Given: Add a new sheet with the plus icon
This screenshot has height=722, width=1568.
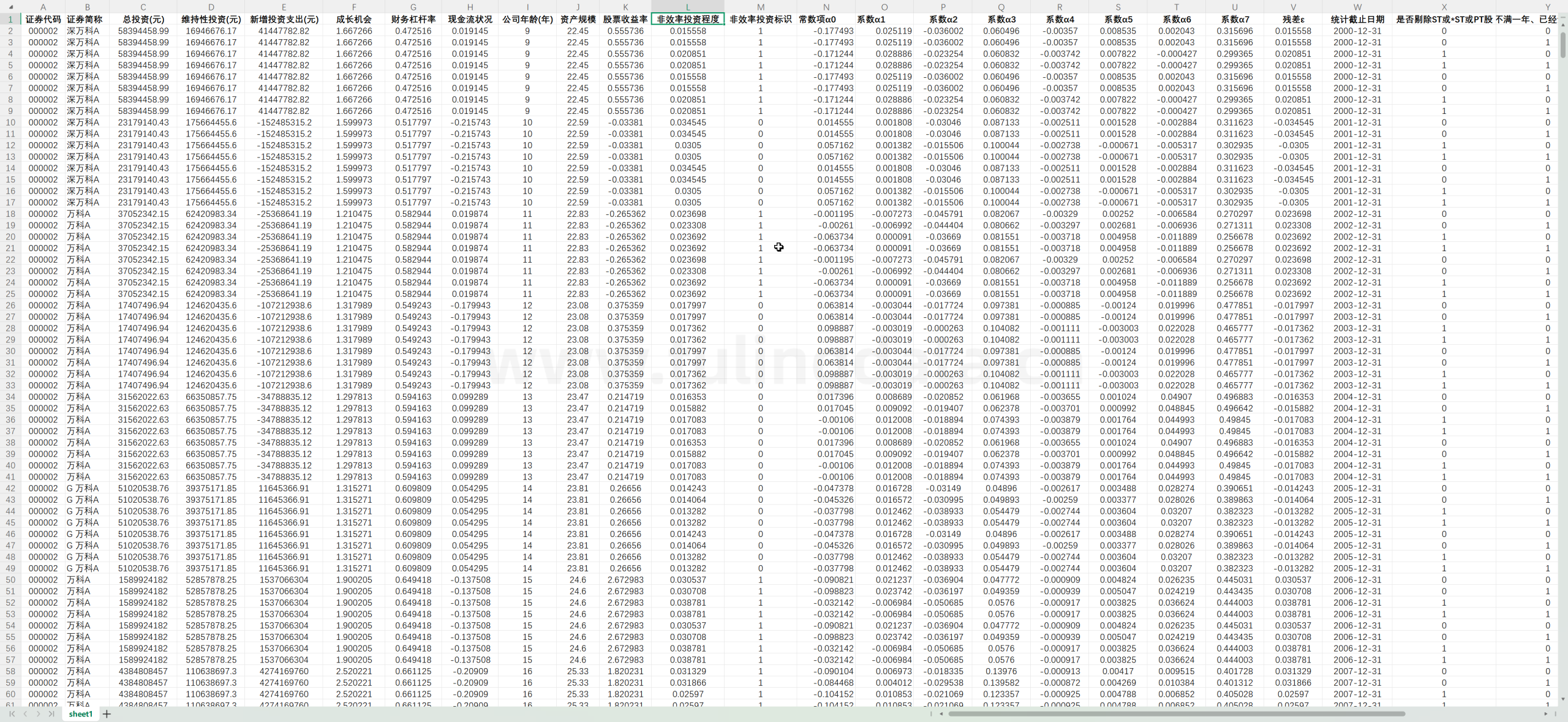Looking at the screenshot, I should pyautogui.click(x=107, y=714).
